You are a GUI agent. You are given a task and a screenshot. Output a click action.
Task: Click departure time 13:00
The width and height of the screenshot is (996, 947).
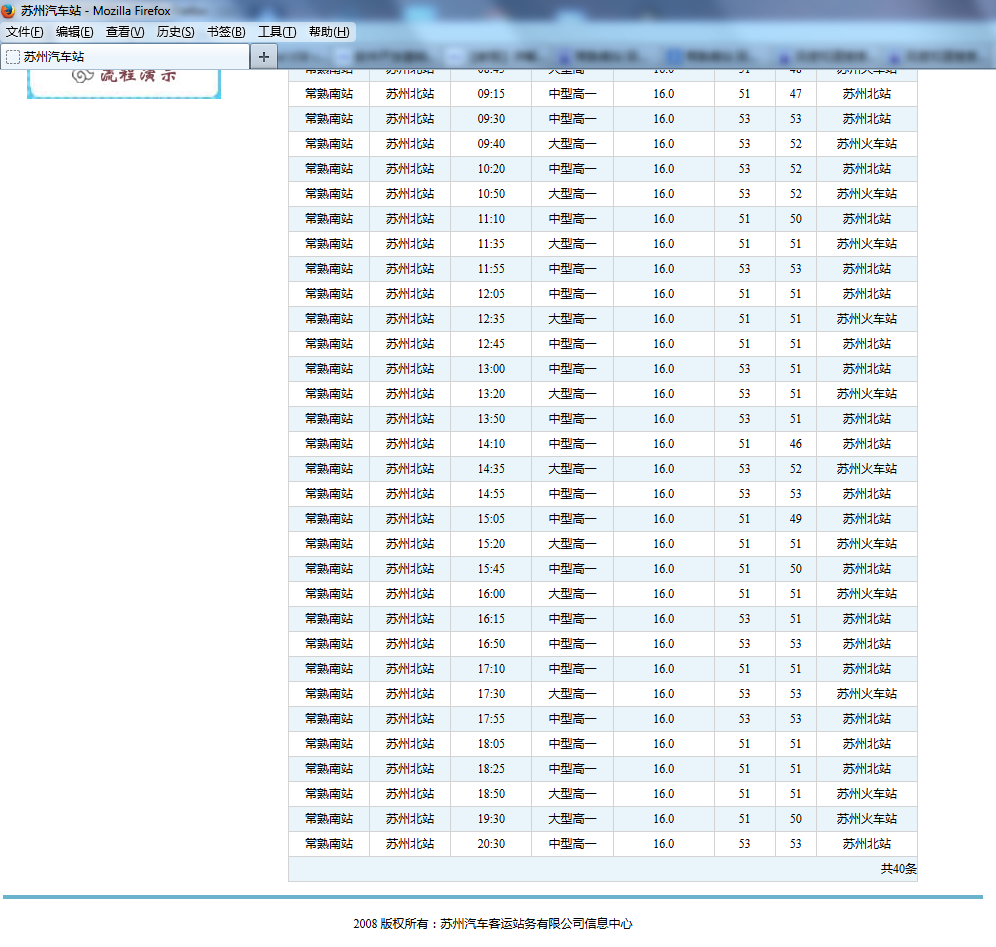click(491, 369)
